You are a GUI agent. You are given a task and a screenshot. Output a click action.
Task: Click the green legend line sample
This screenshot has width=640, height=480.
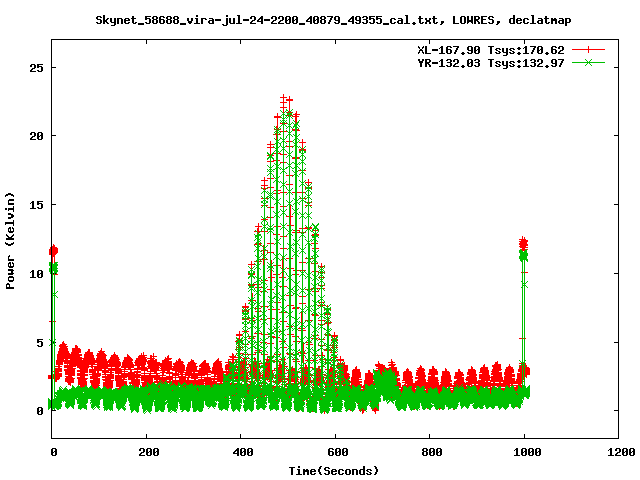[588, 63]
